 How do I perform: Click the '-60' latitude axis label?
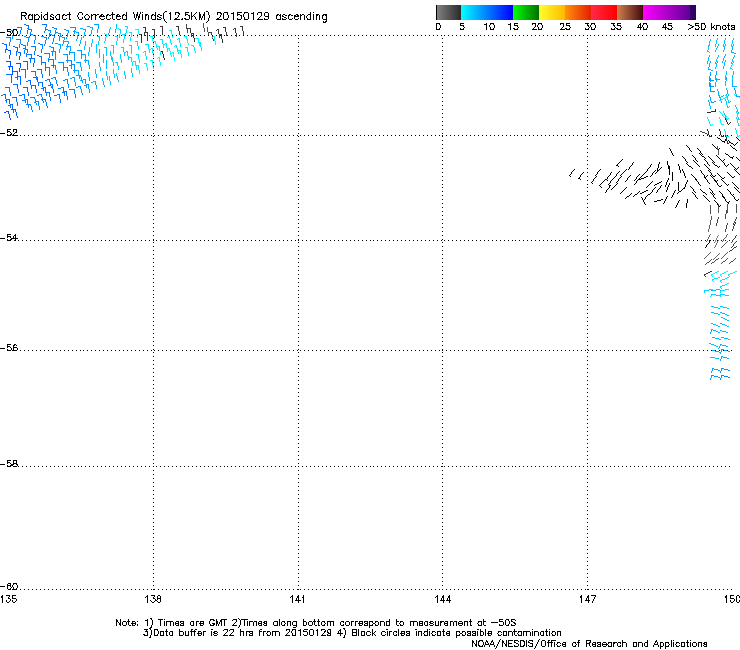pos(9,587)
